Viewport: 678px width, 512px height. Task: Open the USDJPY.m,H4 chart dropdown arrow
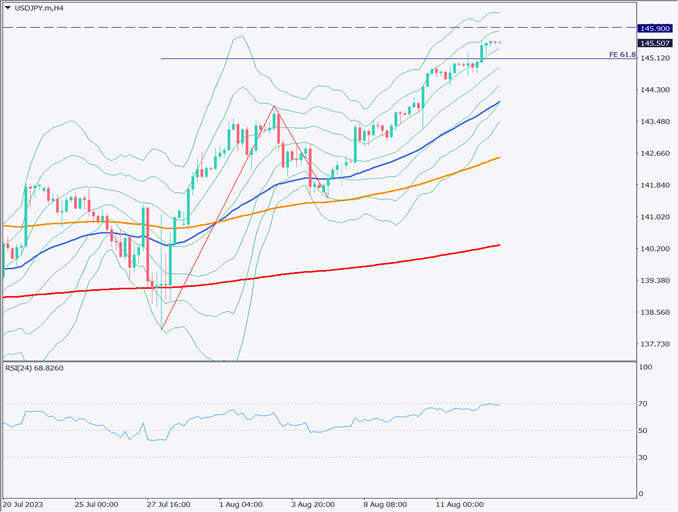click(x=8, y=8)
